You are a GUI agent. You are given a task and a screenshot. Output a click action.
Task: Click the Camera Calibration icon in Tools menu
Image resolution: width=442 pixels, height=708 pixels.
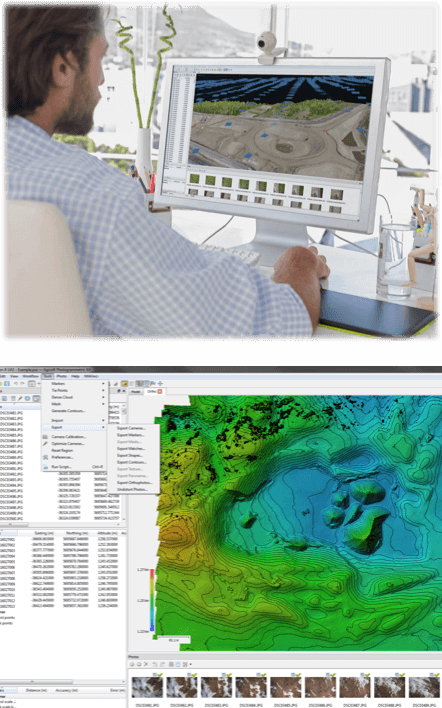point(46,437)
